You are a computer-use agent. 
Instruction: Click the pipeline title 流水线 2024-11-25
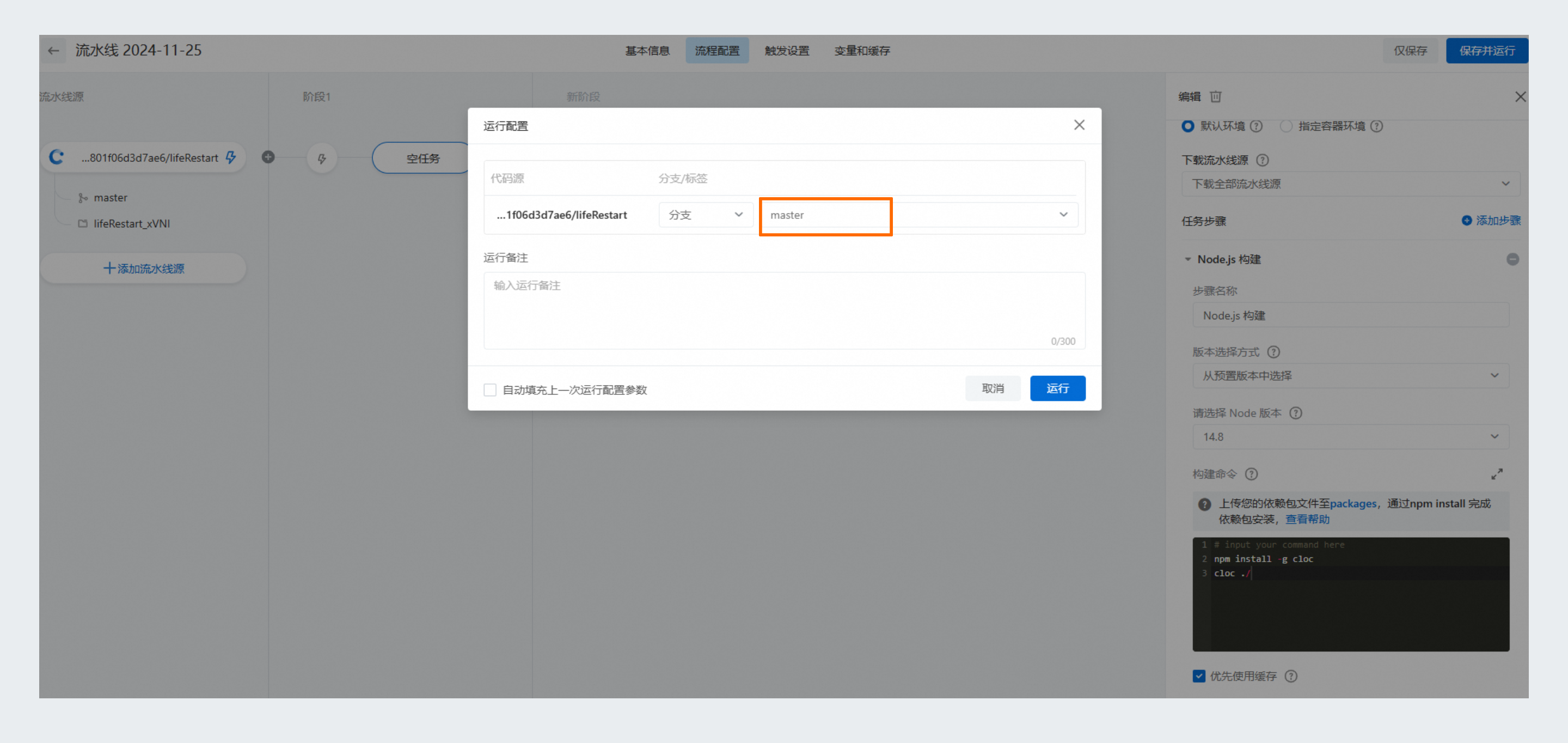[x=138, y=51]
